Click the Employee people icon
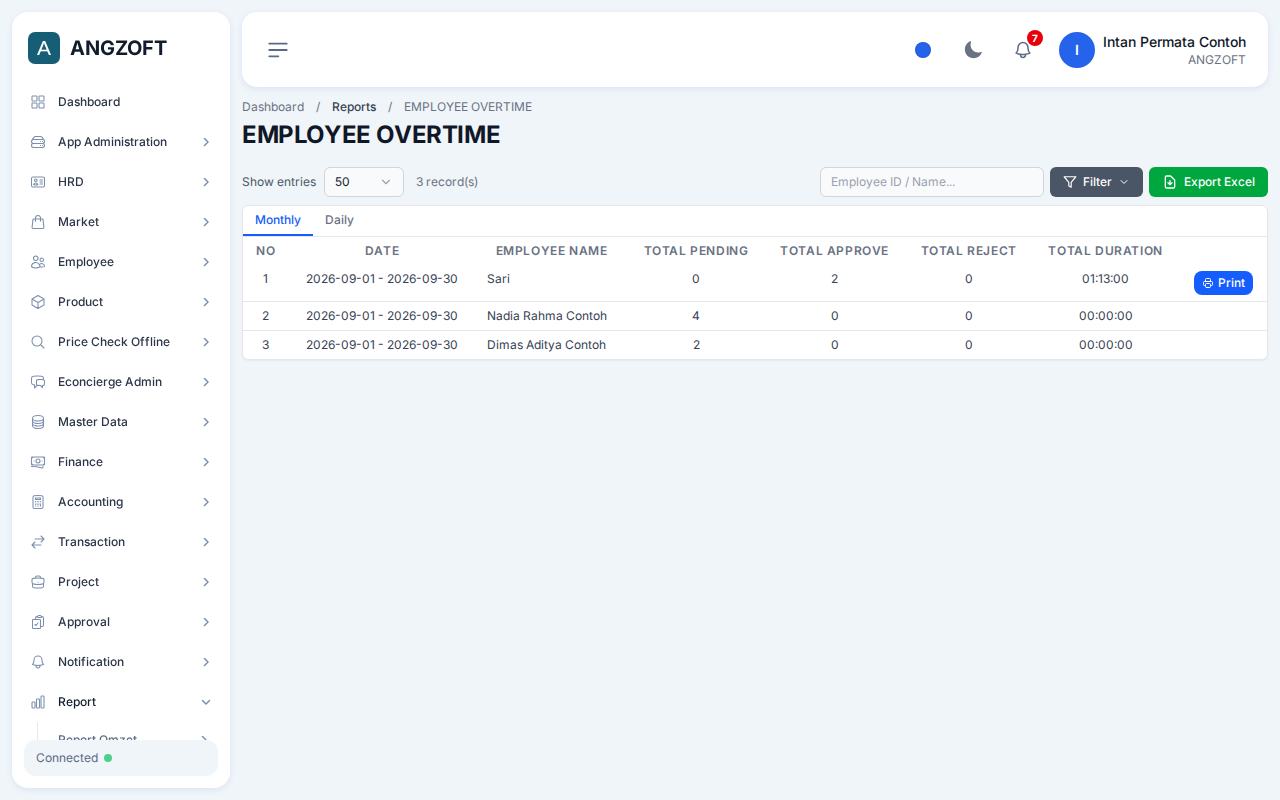Image resolution: width=1280 pixels, height=800 pixels. (38, 262)
